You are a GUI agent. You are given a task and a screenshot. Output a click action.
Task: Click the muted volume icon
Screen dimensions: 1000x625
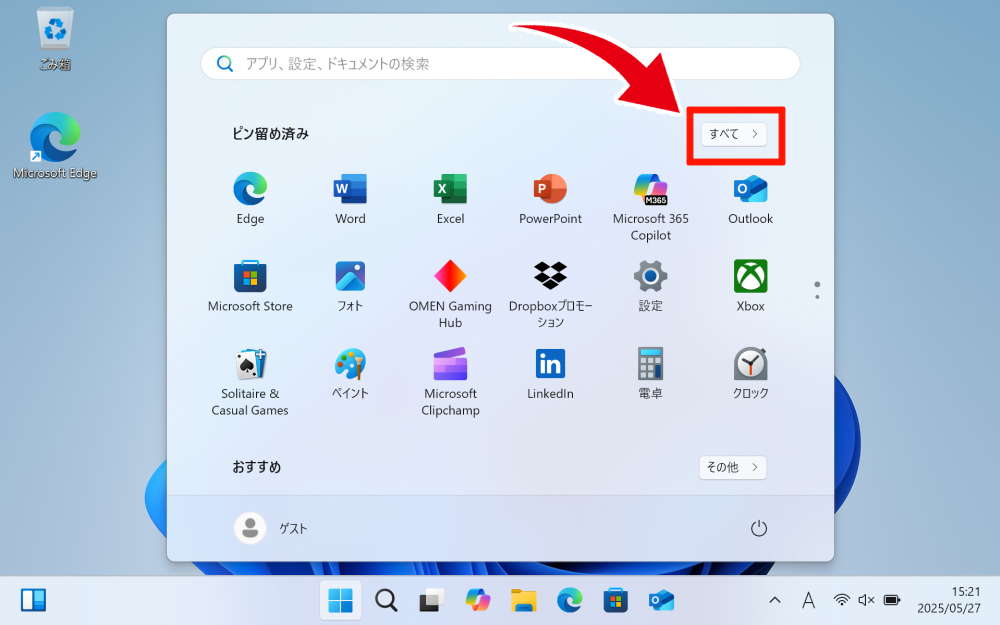pos(866,600)
